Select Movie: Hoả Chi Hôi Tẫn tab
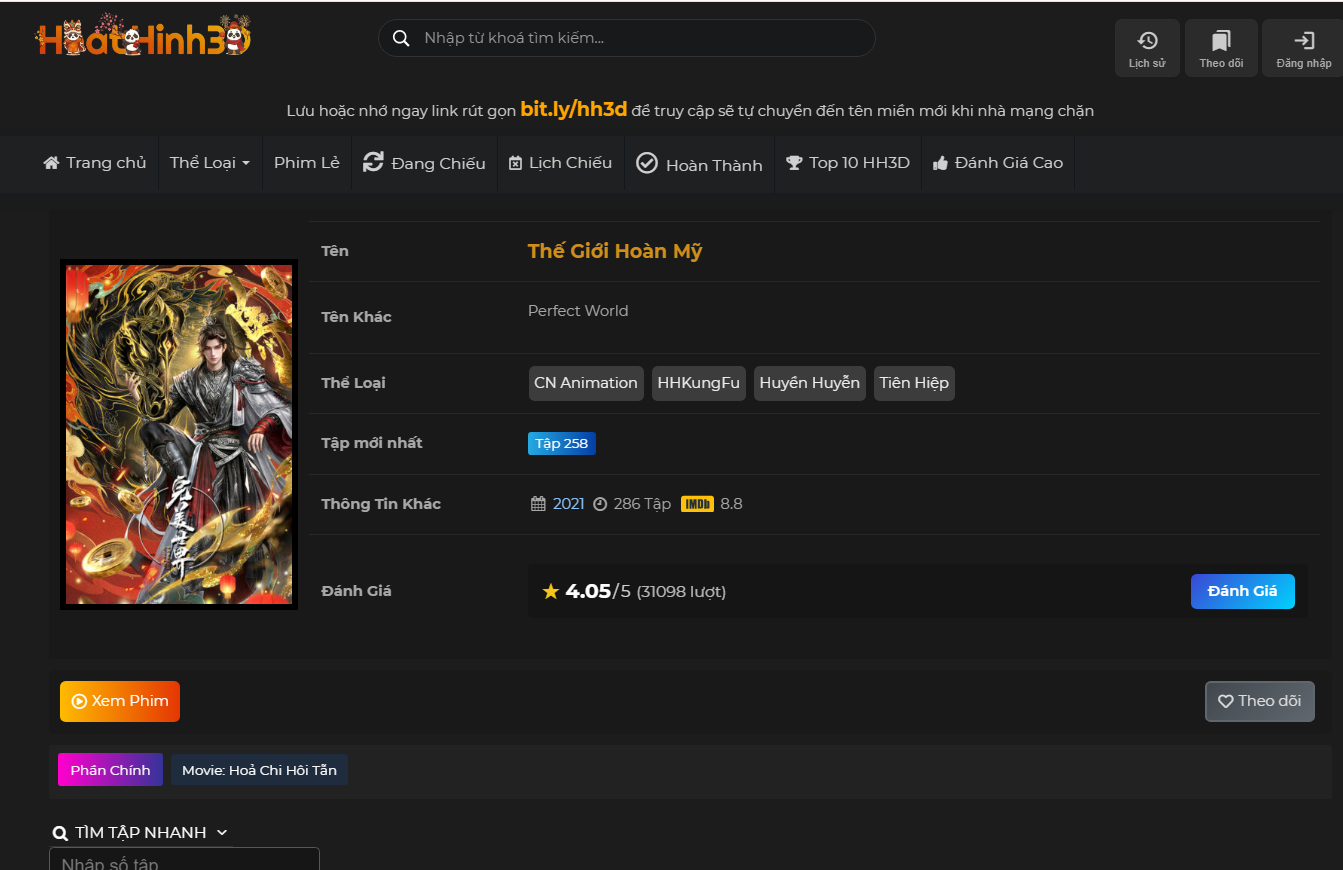1343x870 pixels. tap(259, 770)
